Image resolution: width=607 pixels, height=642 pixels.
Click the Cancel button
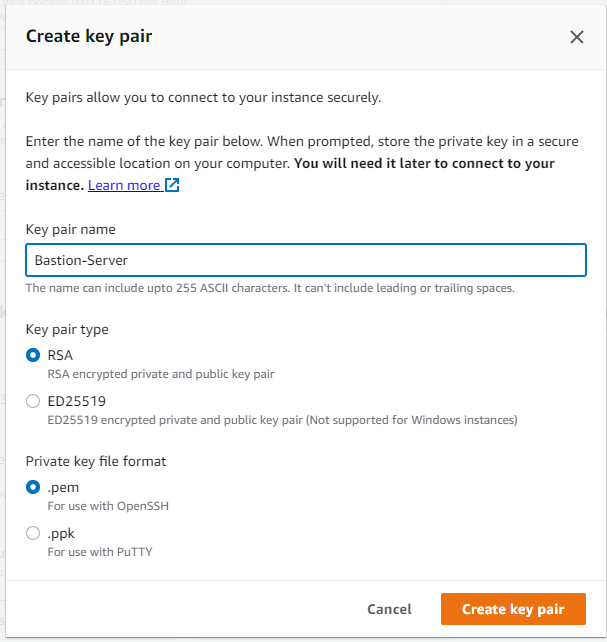click(389, 609)
